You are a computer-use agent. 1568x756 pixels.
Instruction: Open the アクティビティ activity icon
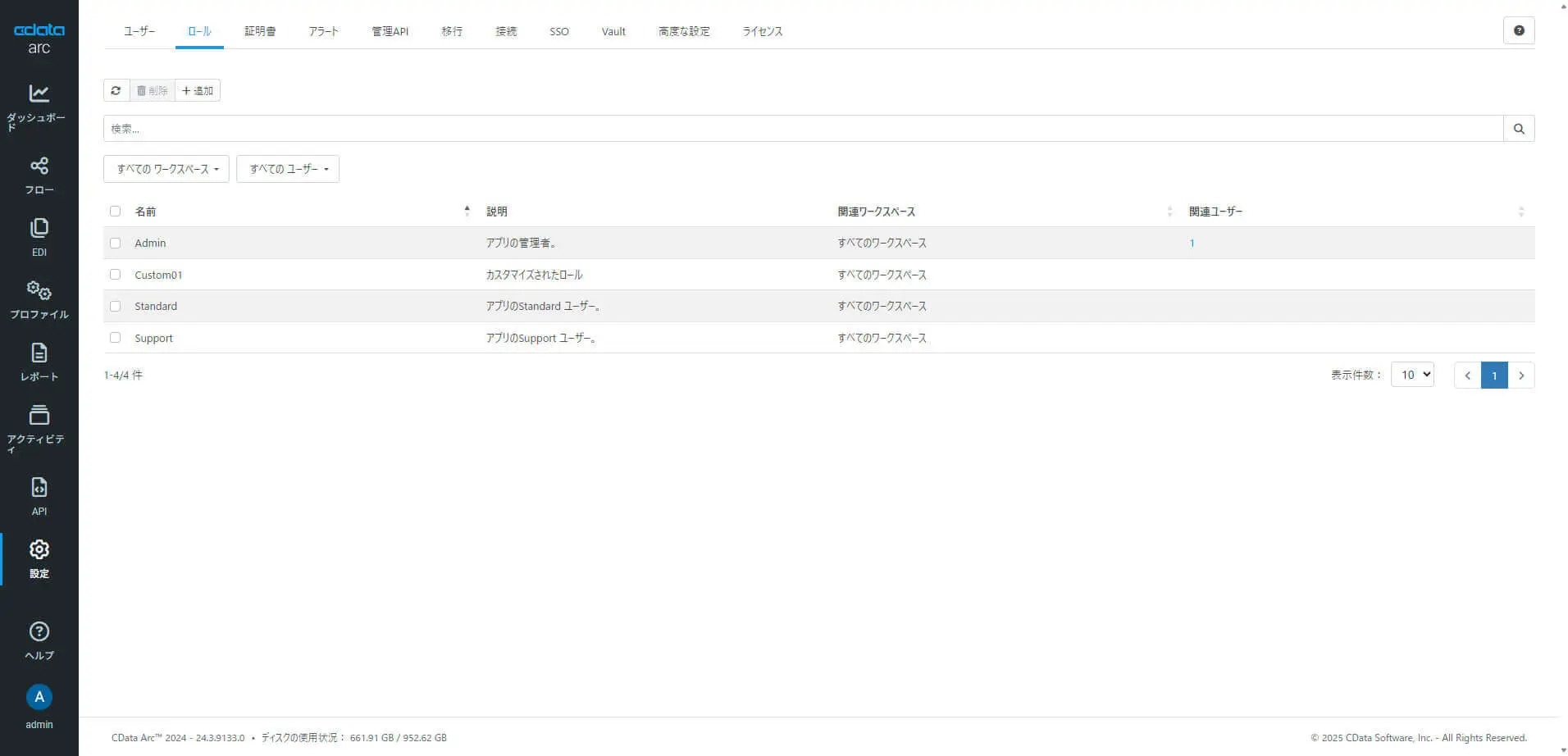(39, 415)
